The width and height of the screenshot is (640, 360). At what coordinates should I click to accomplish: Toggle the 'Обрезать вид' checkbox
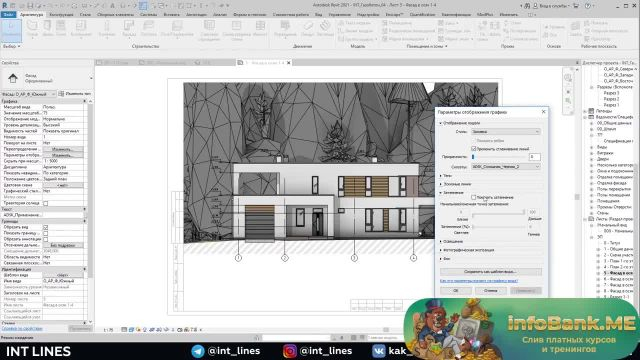click(x=45, y=227)
